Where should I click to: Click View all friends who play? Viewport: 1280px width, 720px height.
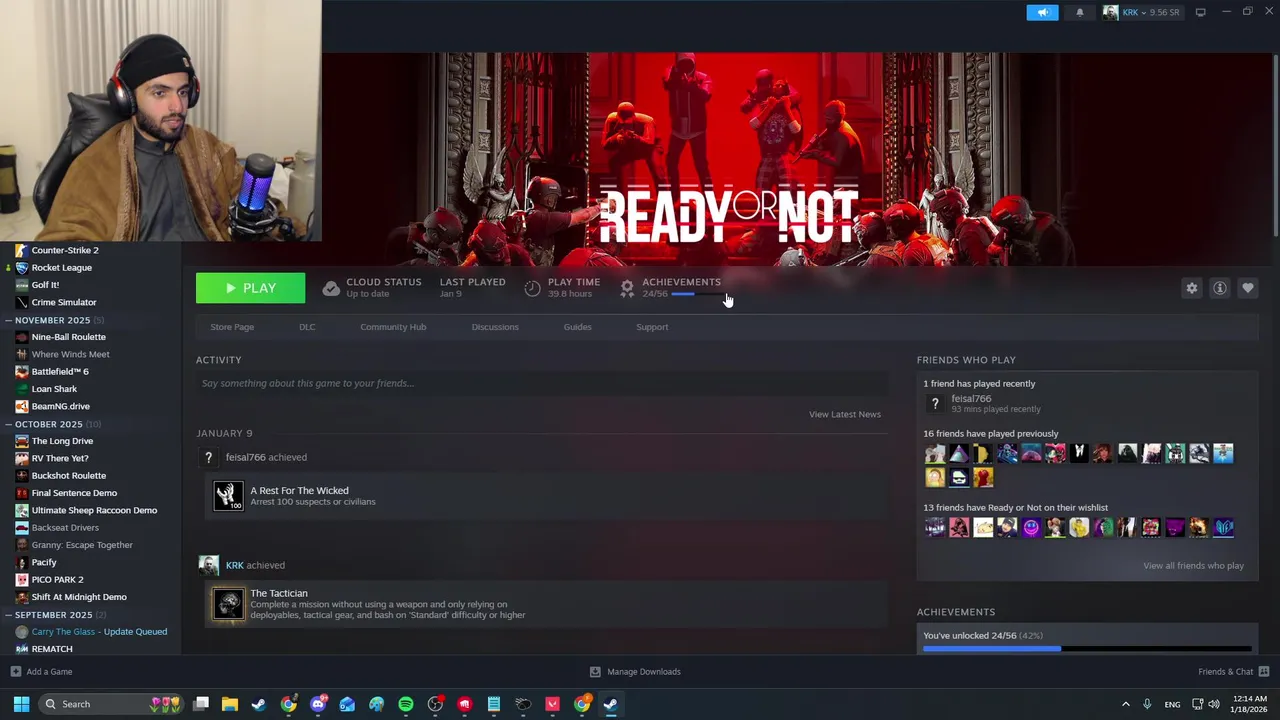(1193, 566)
